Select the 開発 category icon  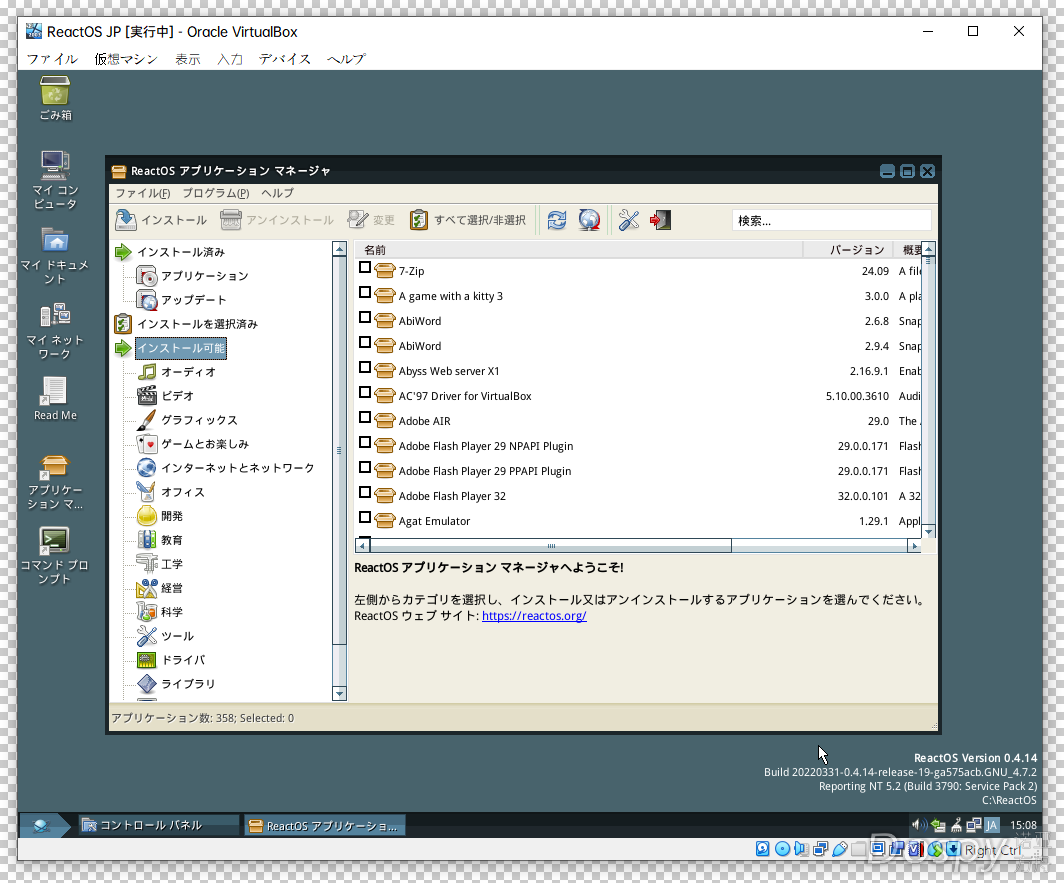pos(147,516)
